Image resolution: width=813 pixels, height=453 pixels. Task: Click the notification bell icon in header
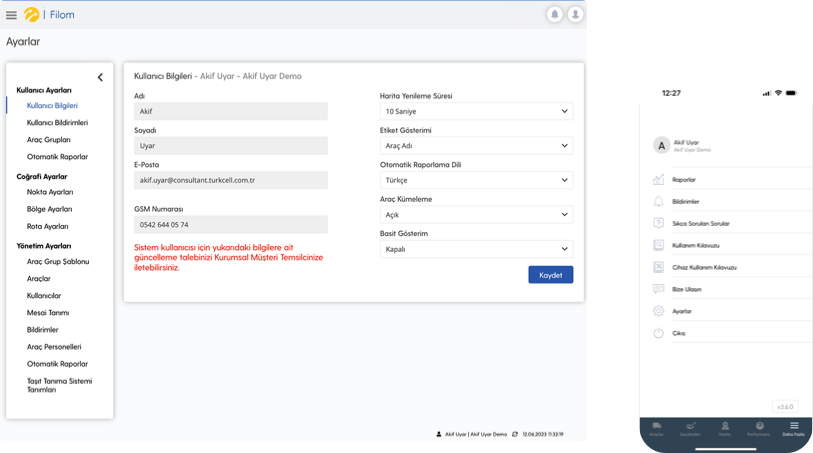click(x=554, y=15)
